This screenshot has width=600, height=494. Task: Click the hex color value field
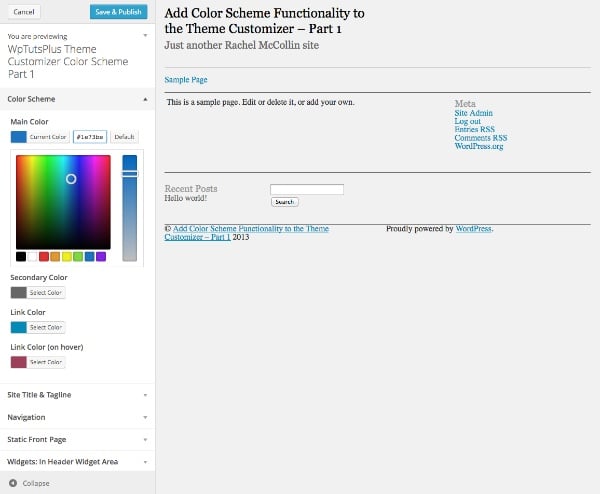point(90,137)
